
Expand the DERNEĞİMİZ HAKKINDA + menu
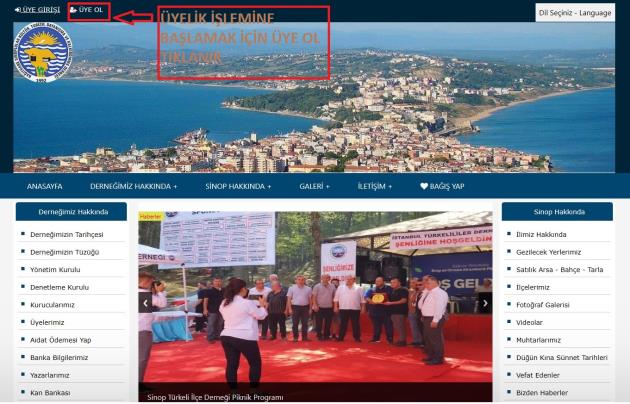[133, 186]
